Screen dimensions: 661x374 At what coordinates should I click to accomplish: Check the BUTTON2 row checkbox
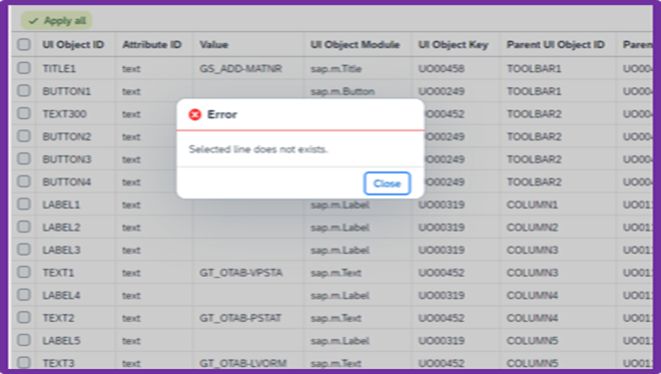coord(24,136)
